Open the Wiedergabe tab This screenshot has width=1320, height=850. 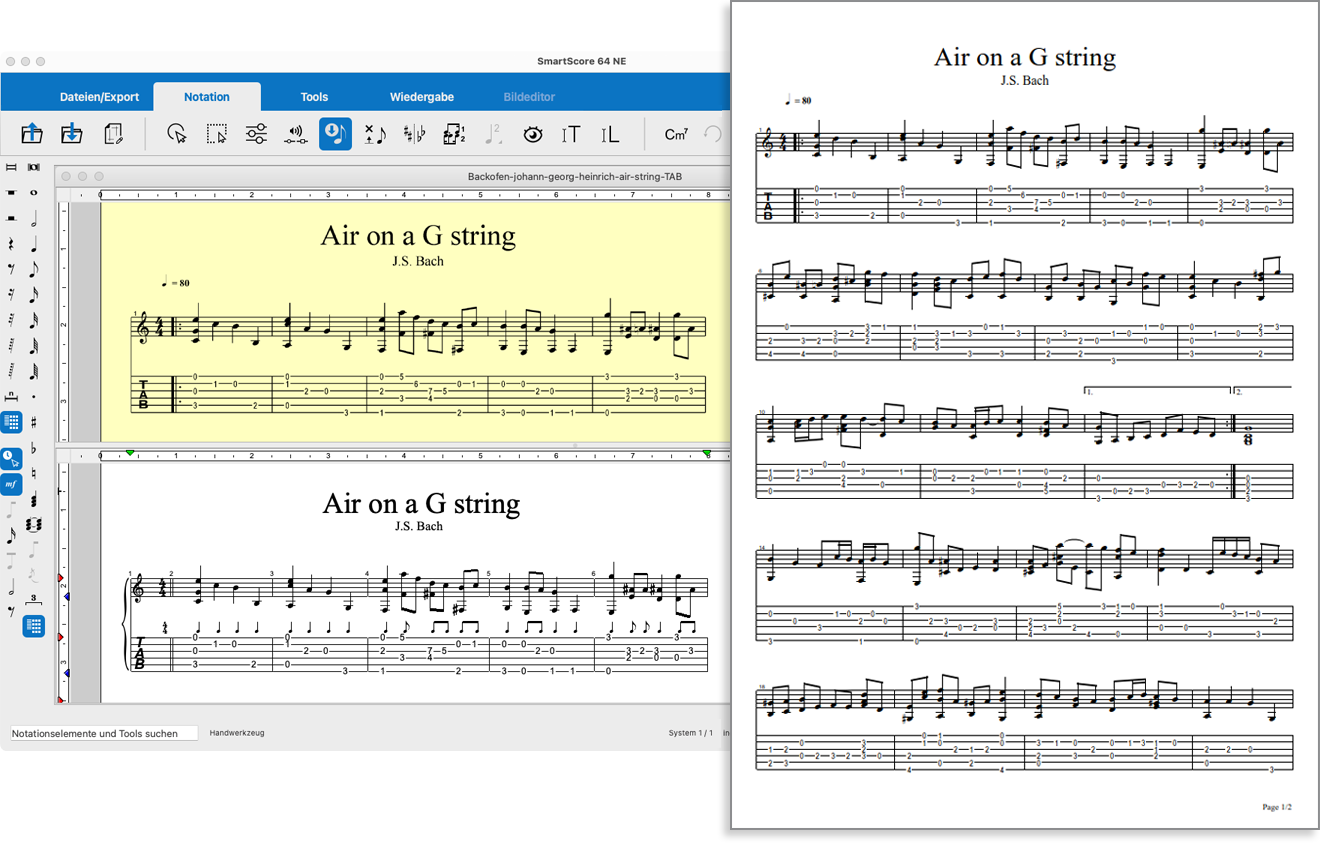pyautogui.click(x=421, y=97)
